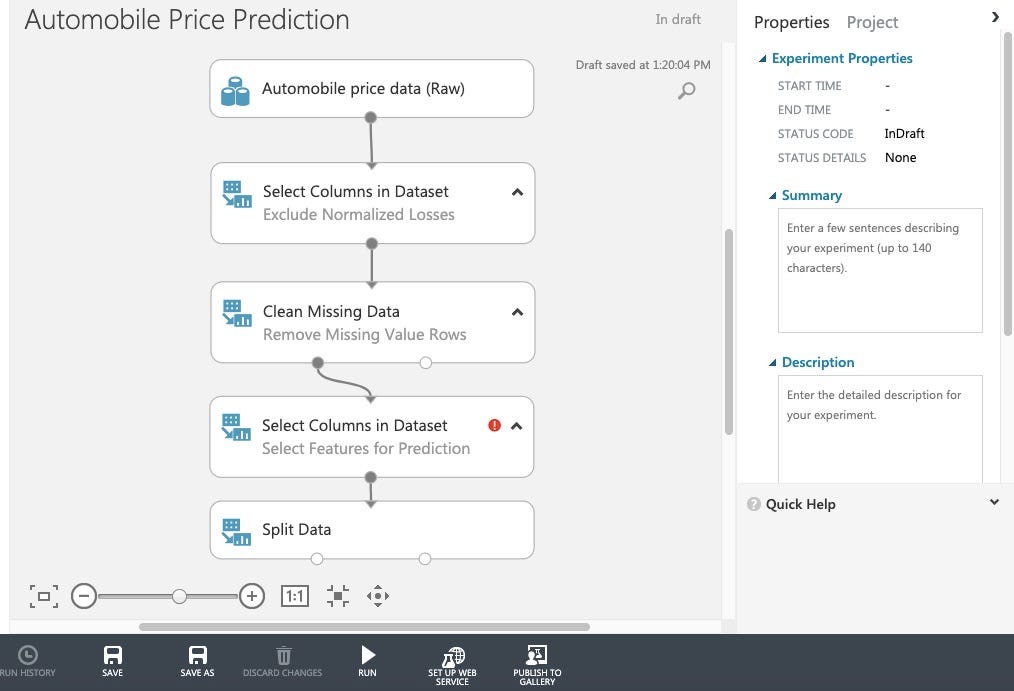Click into the Summary text box
1014x691 pixels.
click(880, 270)
